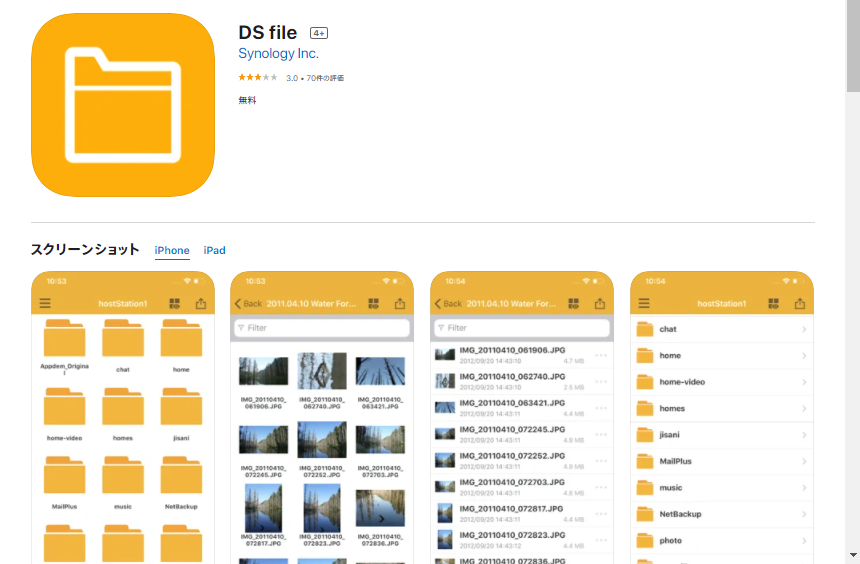Click hamburger menu in first screenshot
860x564 pixels.
[45, 303]
